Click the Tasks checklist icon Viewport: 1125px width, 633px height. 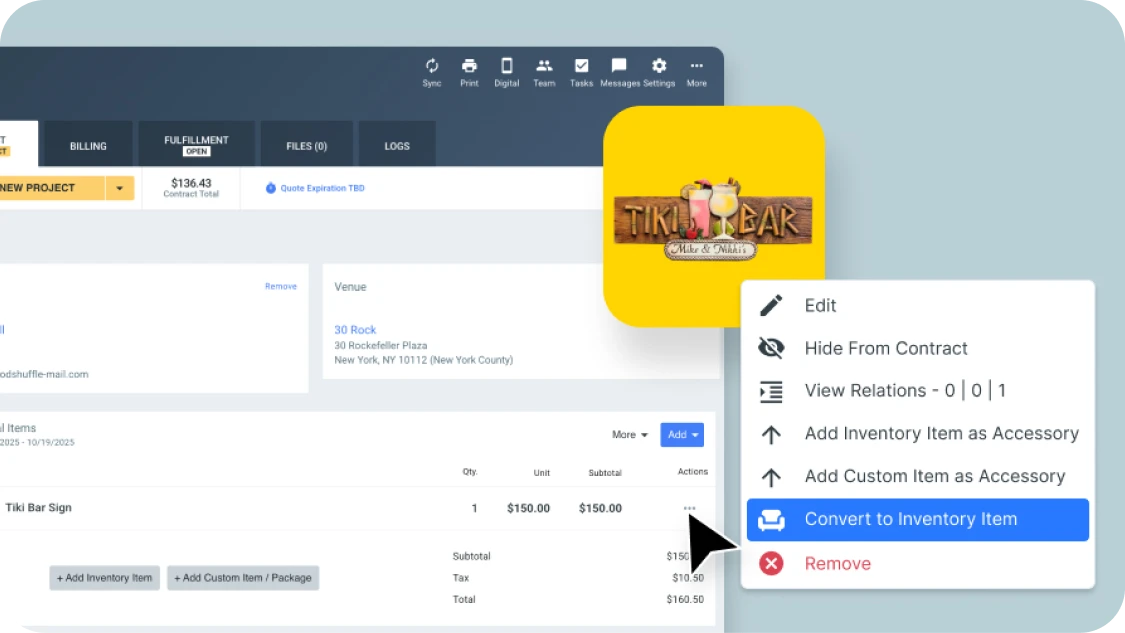coord(581,66)
